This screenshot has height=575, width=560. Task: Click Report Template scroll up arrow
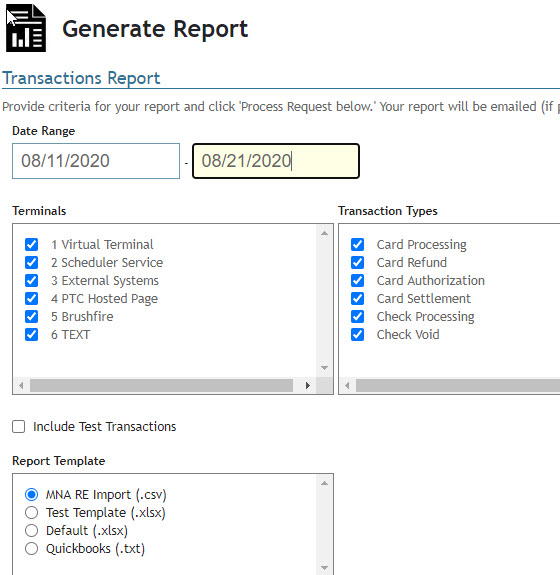click(x=324, y=483)
